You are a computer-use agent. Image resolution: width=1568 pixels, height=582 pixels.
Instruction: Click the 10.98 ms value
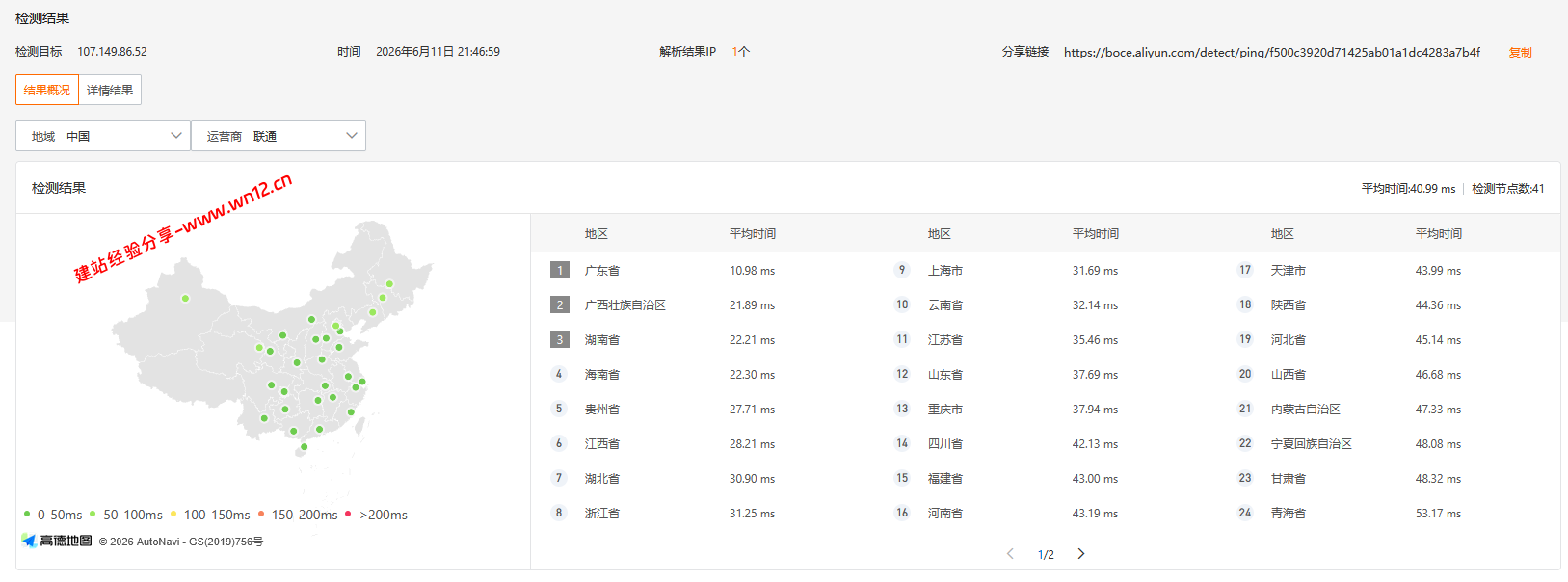coord(752,271)
